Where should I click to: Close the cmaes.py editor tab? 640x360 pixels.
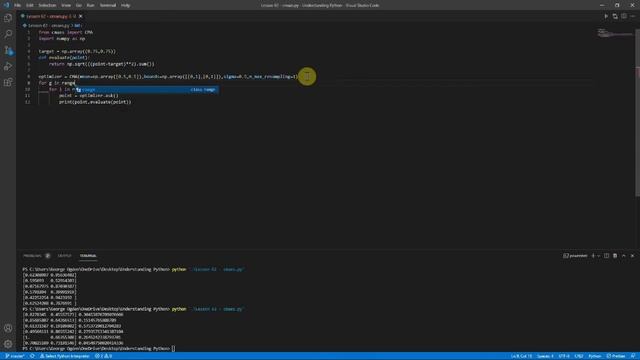[x=80, y=16]
